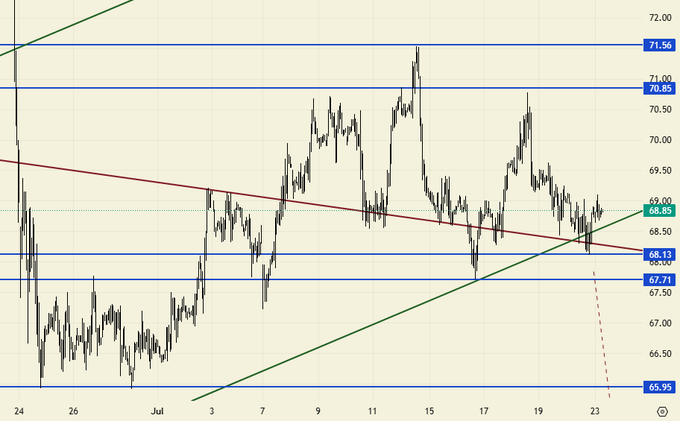Click date 9 on the time axis
The height and width of the screenshot is (421, 680).
317,410
